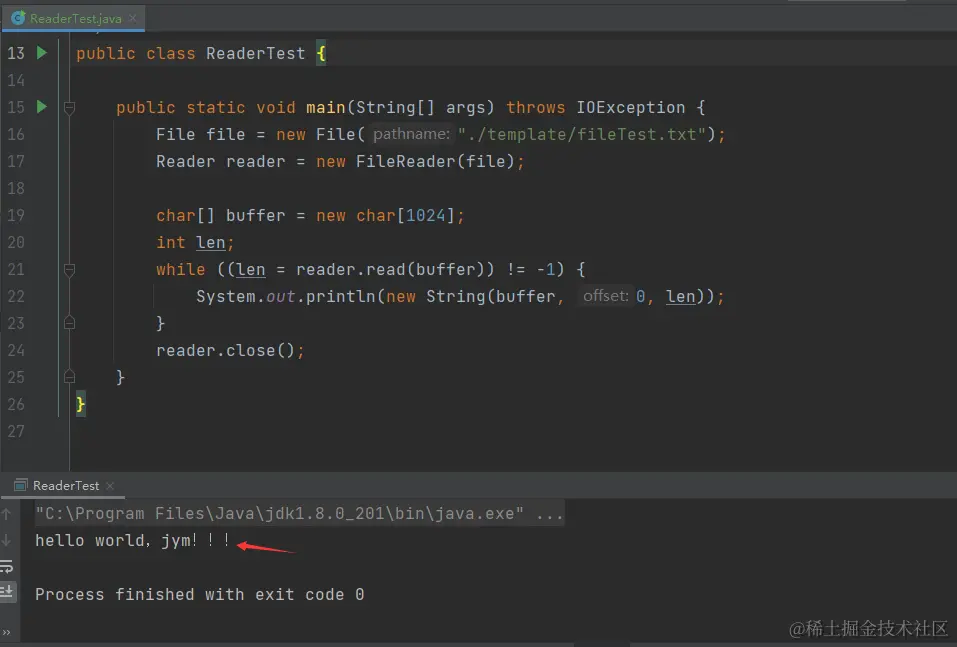The image size is (957, 647).
Task: Click "int len" declaration on line 20
Action: click(190, 242)
